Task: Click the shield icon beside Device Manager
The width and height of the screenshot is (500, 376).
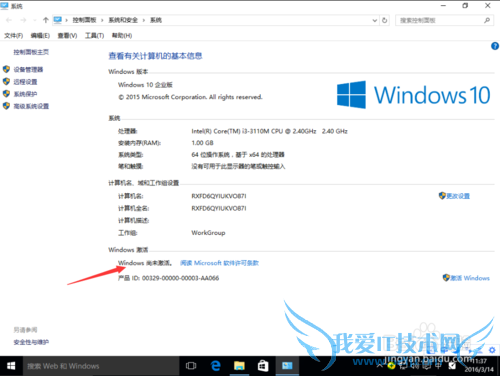Action: pyautogui.click(x=6, y=69)
